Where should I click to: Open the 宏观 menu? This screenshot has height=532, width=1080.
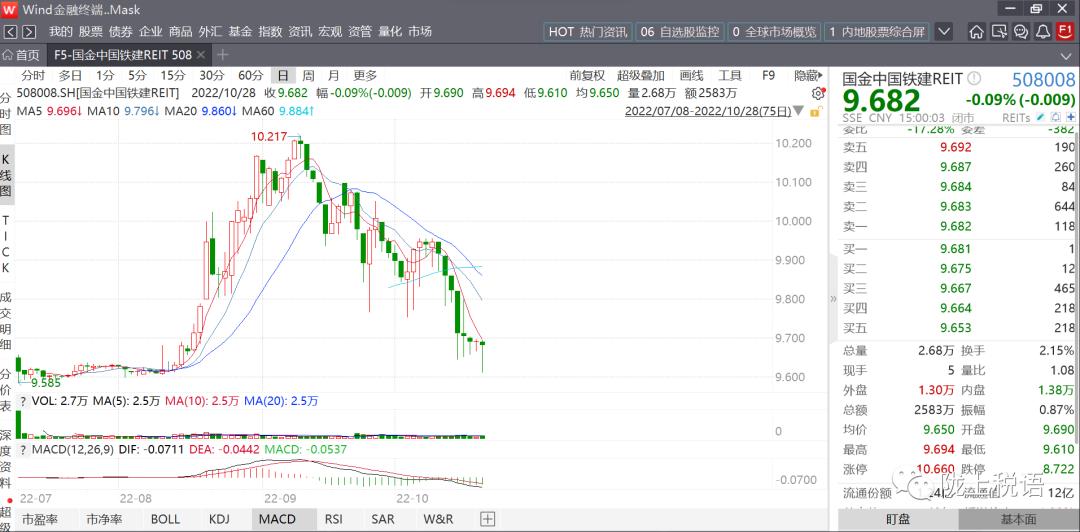330,32
